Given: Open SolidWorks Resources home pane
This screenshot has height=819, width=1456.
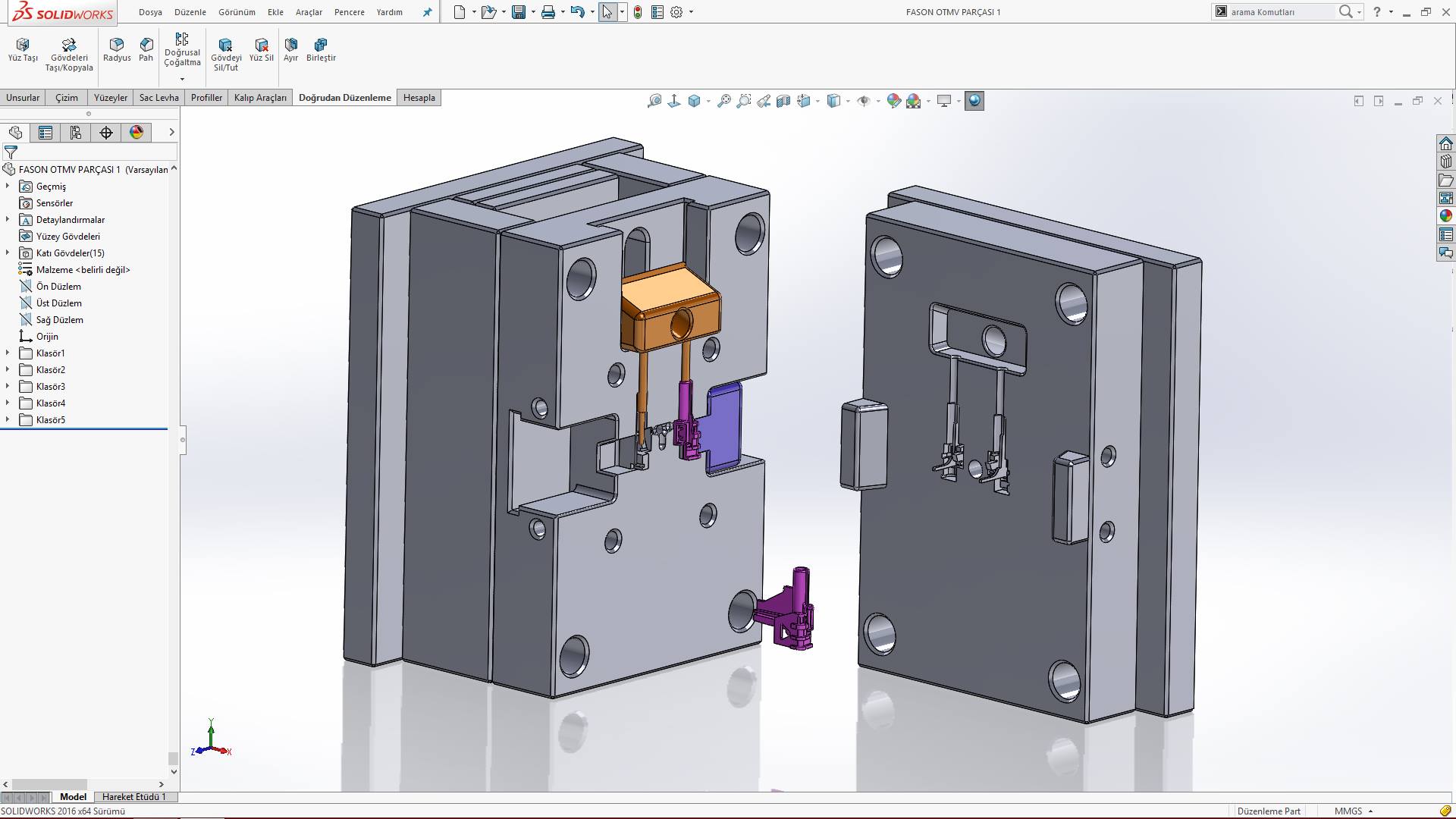Looking at the screenshot, I should pos(1446,143).
